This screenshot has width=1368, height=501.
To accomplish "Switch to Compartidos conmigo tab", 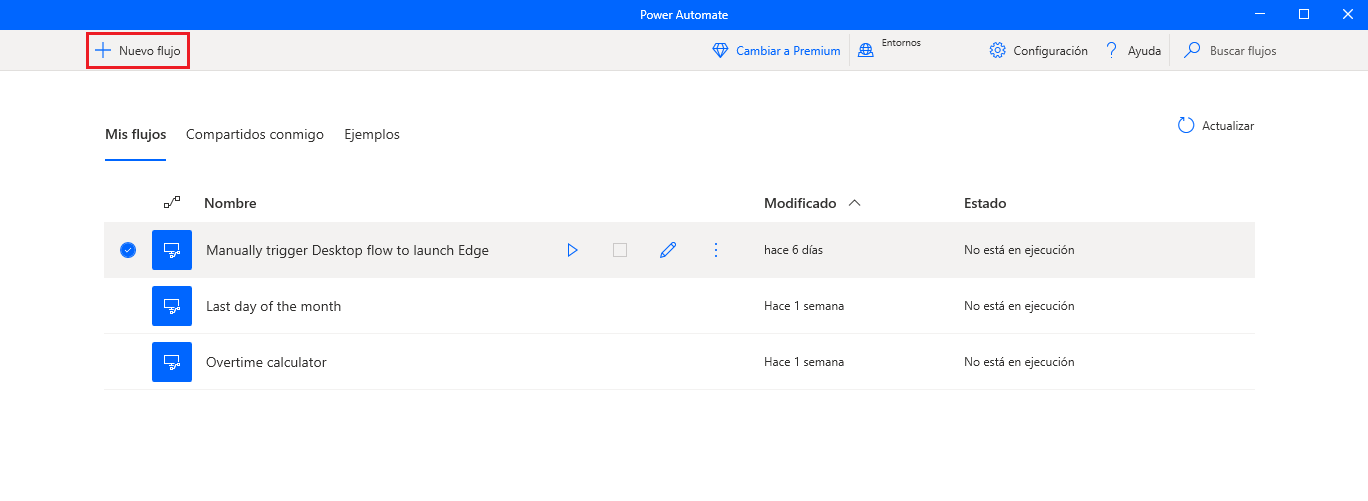I will (x=255, y=134).
